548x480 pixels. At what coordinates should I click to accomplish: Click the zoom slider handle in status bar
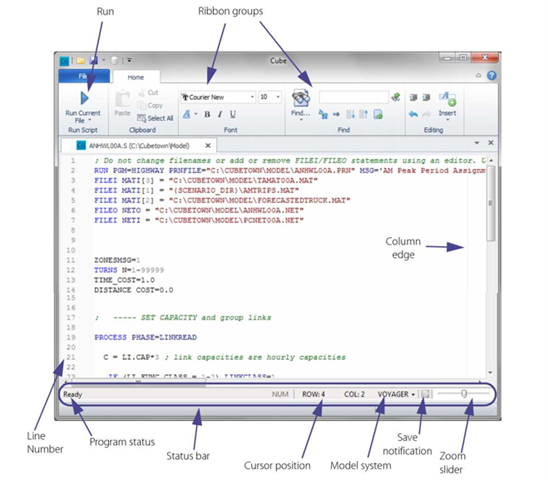pos(464,394)
